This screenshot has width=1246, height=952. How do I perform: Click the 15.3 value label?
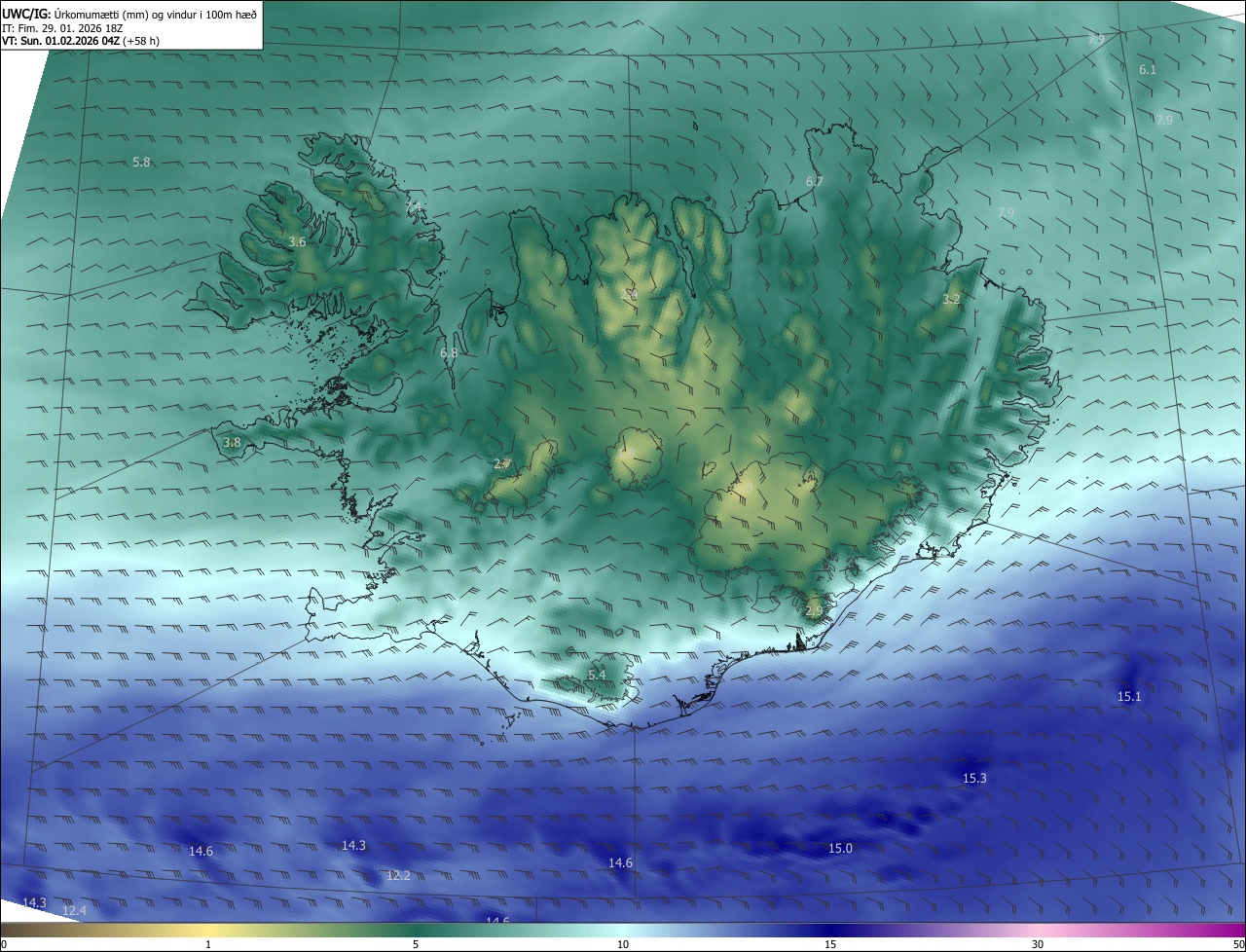click(x=973, y=778)
